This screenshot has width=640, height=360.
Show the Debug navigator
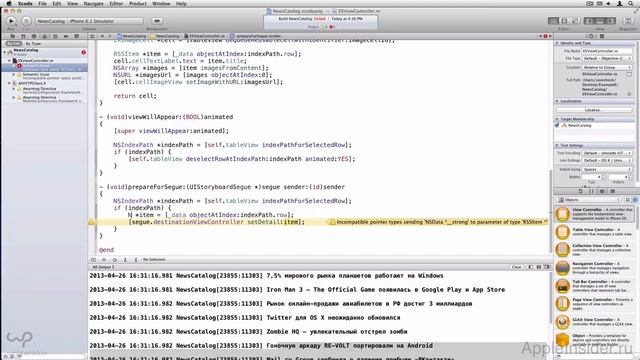tap(55, 36)
